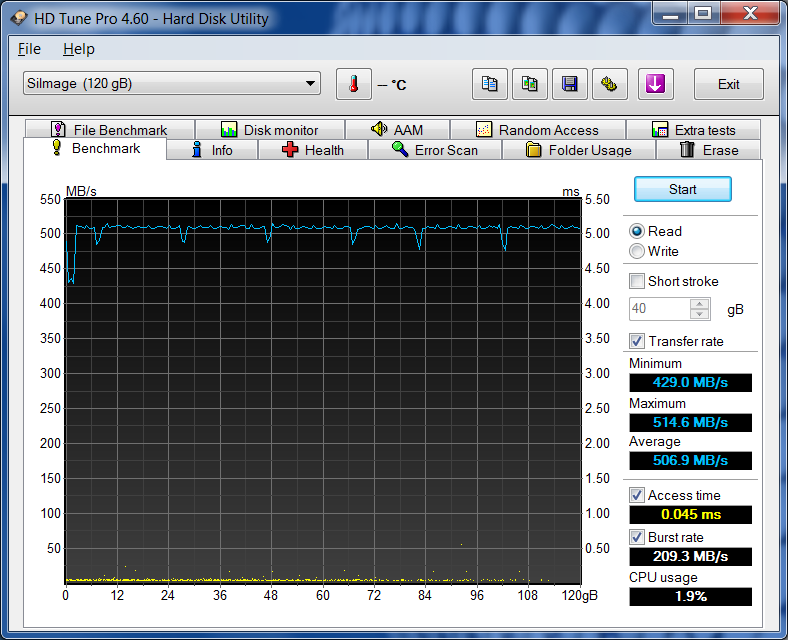788x640 pixels.
Task: Increase short stroke size with up arrow
Action: [x=700, y=304]
